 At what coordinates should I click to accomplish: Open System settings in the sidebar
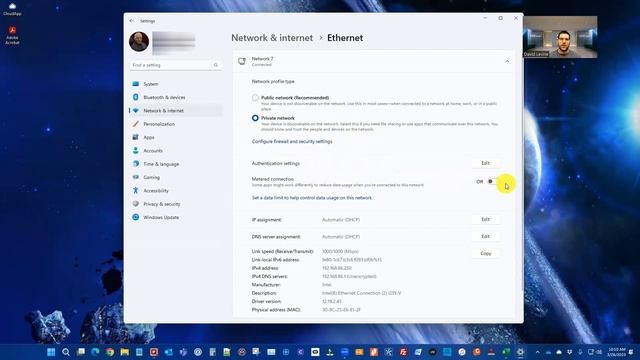click(x=176, y=84)
